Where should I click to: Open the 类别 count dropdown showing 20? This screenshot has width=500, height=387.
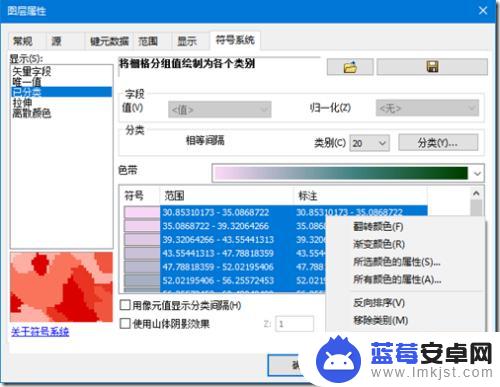point(369,143)
